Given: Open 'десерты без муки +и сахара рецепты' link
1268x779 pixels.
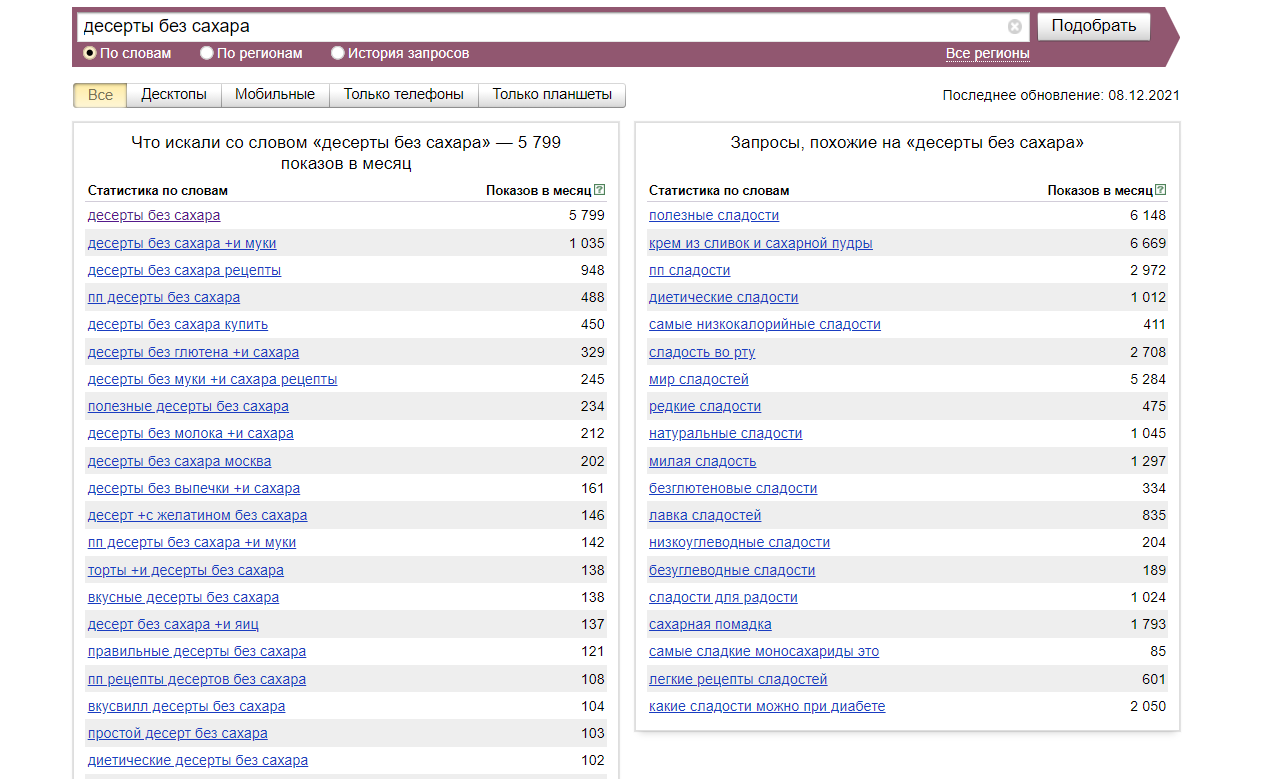Looking at the screenshot, I should point(212,379).
